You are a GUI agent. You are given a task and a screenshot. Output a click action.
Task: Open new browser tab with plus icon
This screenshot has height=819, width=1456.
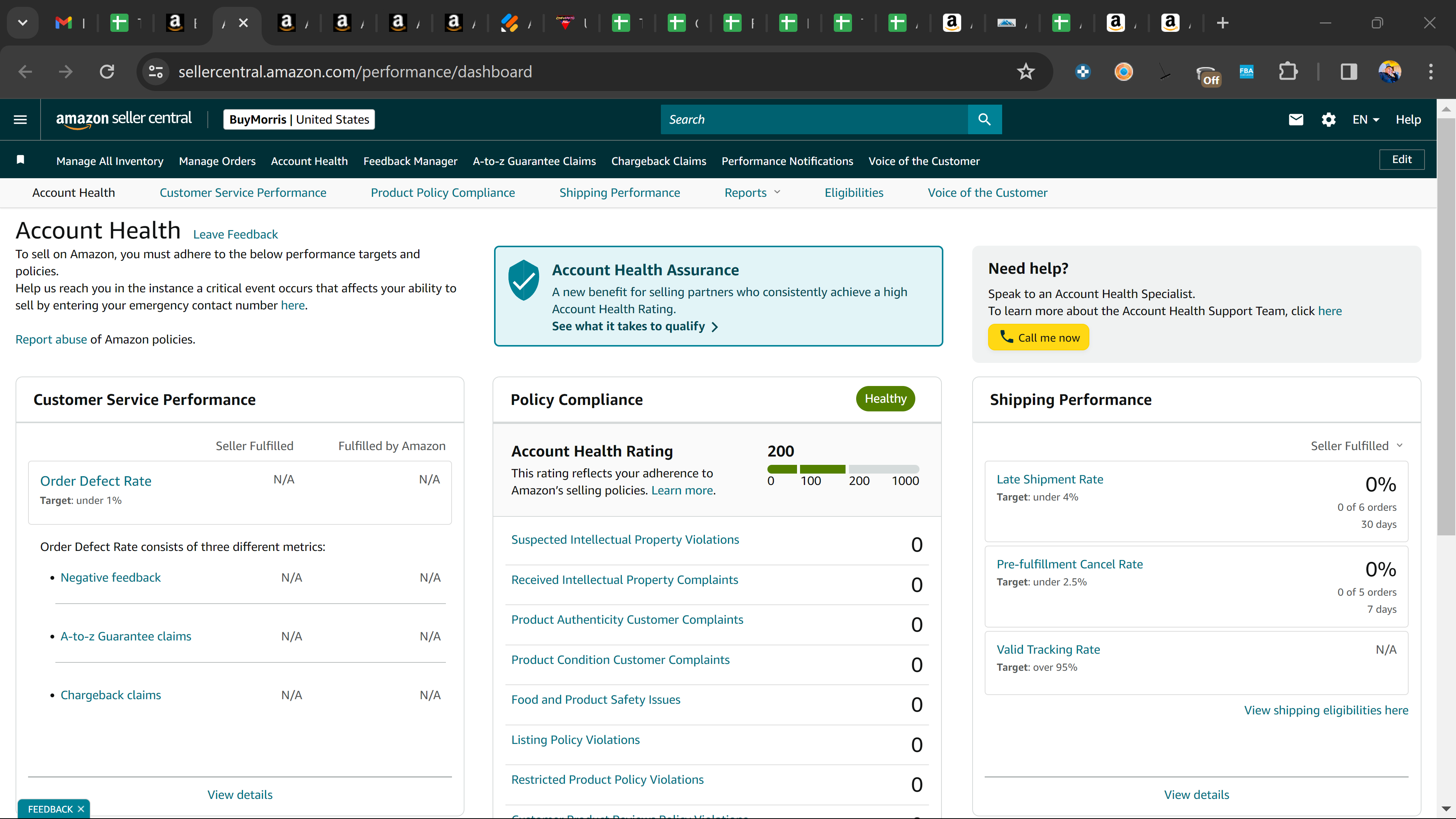tap(1222, 23)
